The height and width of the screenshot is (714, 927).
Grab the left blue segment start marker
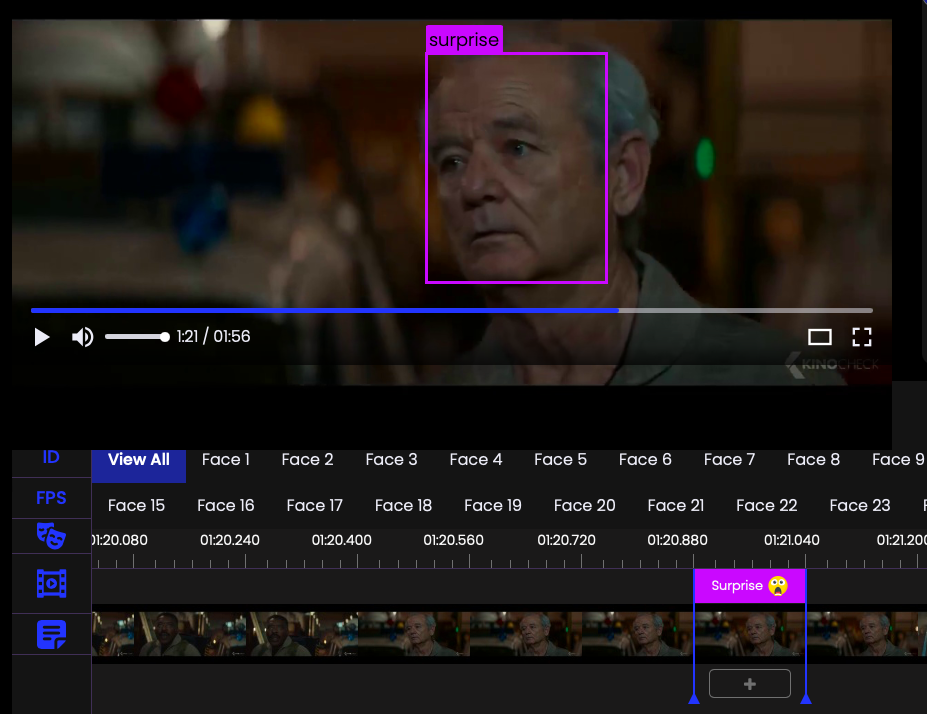click(694, 699)
